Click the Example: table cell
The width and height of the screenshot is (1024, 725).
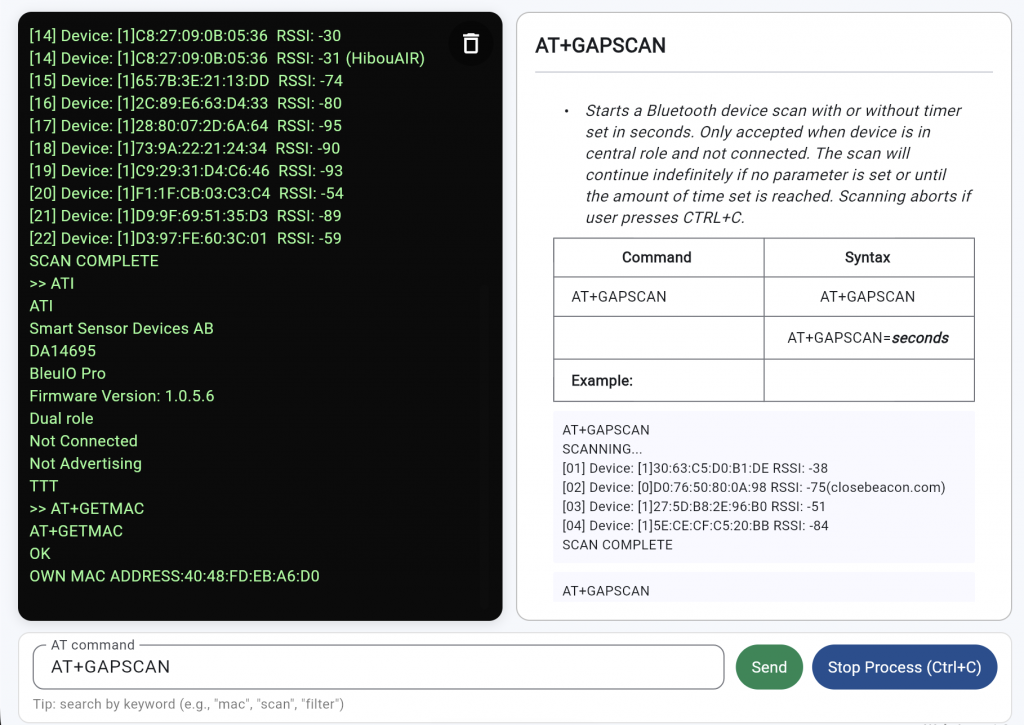(x=602, y=381)
